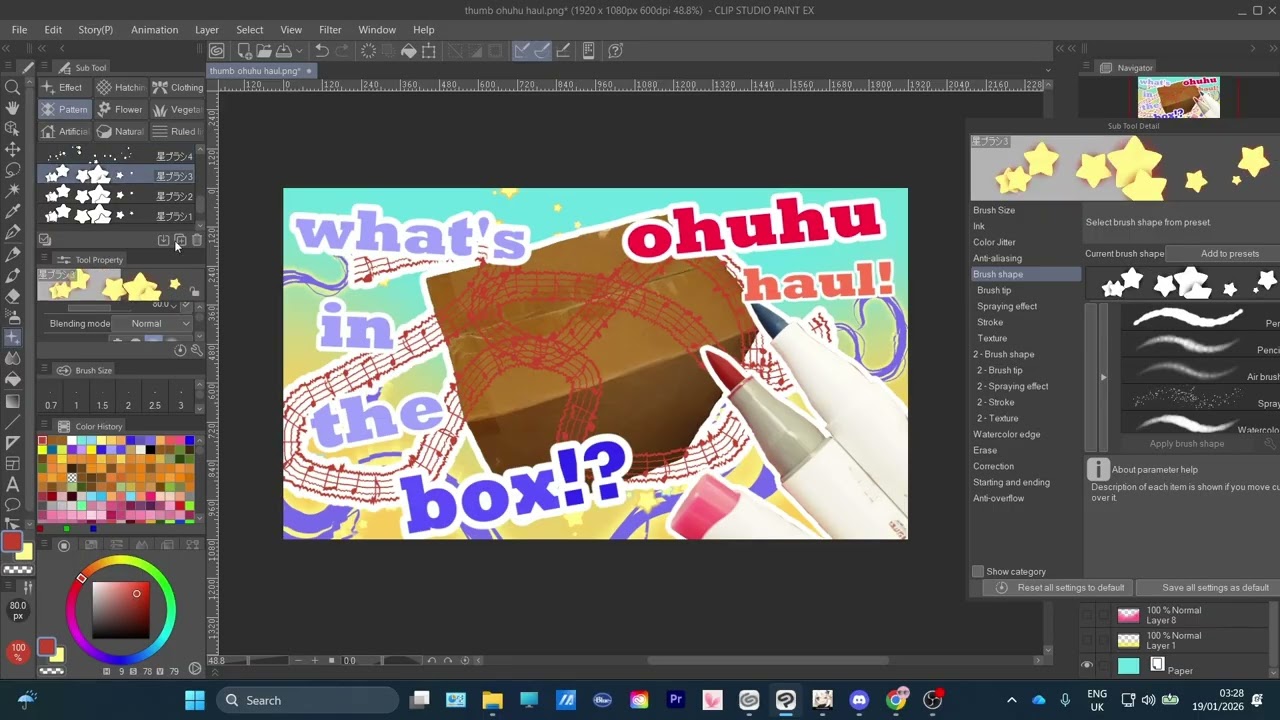1280x720 pixels.
Task: Open the Animation menu
Action: (154, 30)
